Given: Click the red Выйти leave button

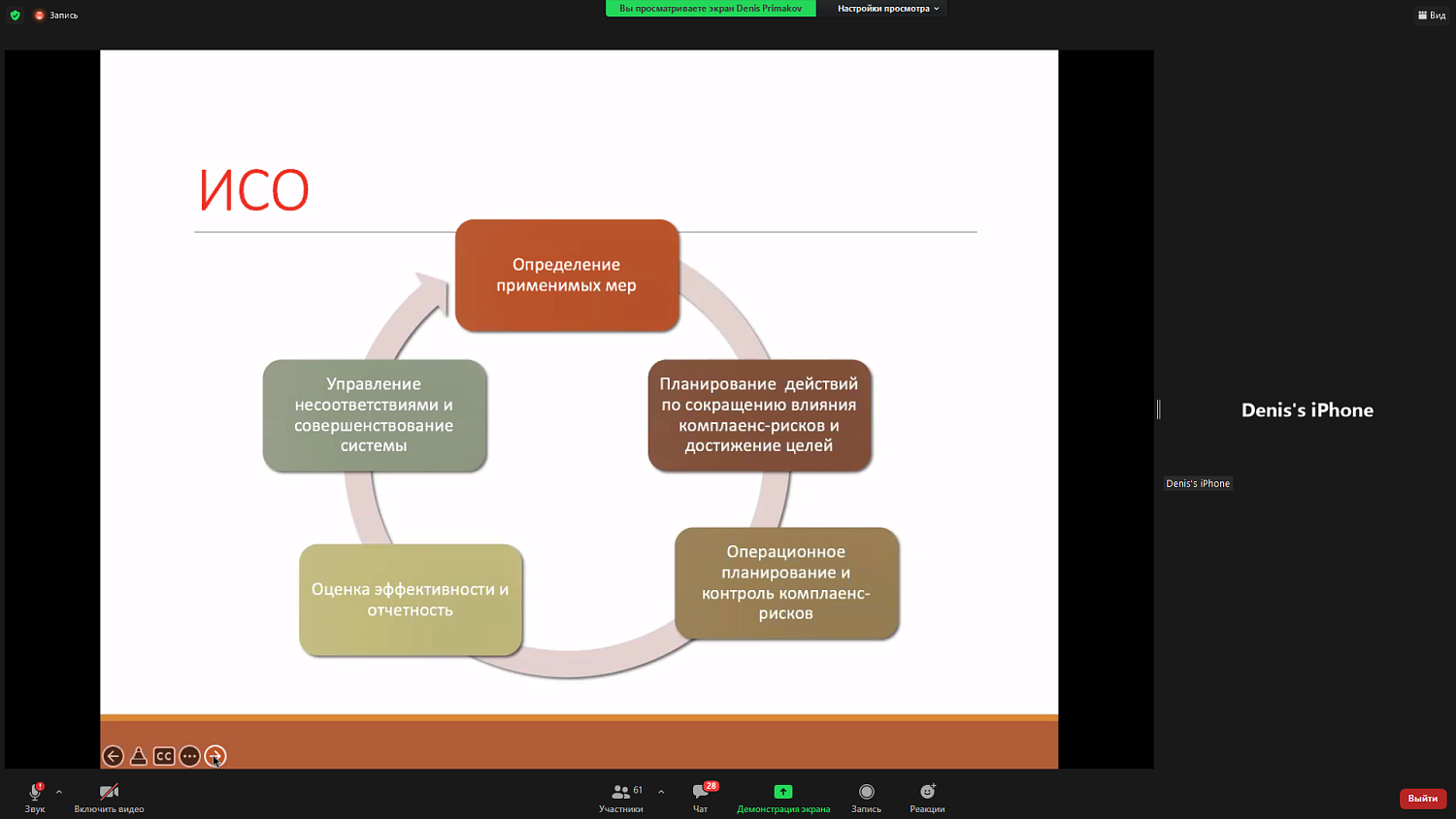Looking at the screenshot, I should pyautogui.click(x=1422, y=798).
